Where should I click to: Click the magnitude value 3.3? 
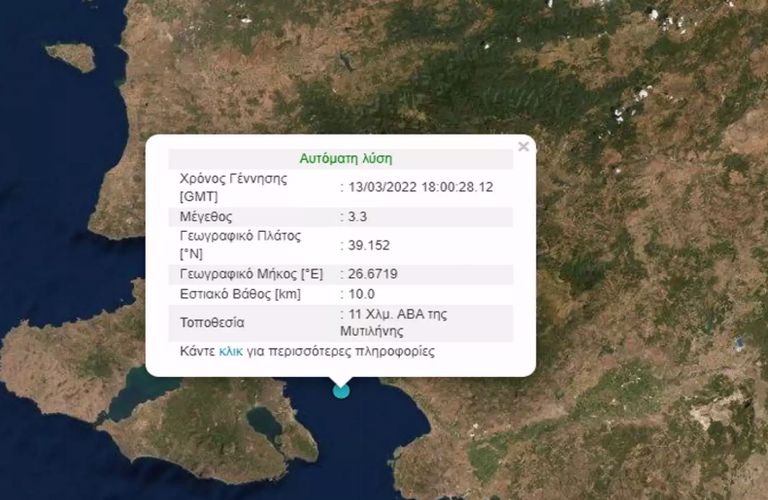point(357,216)
